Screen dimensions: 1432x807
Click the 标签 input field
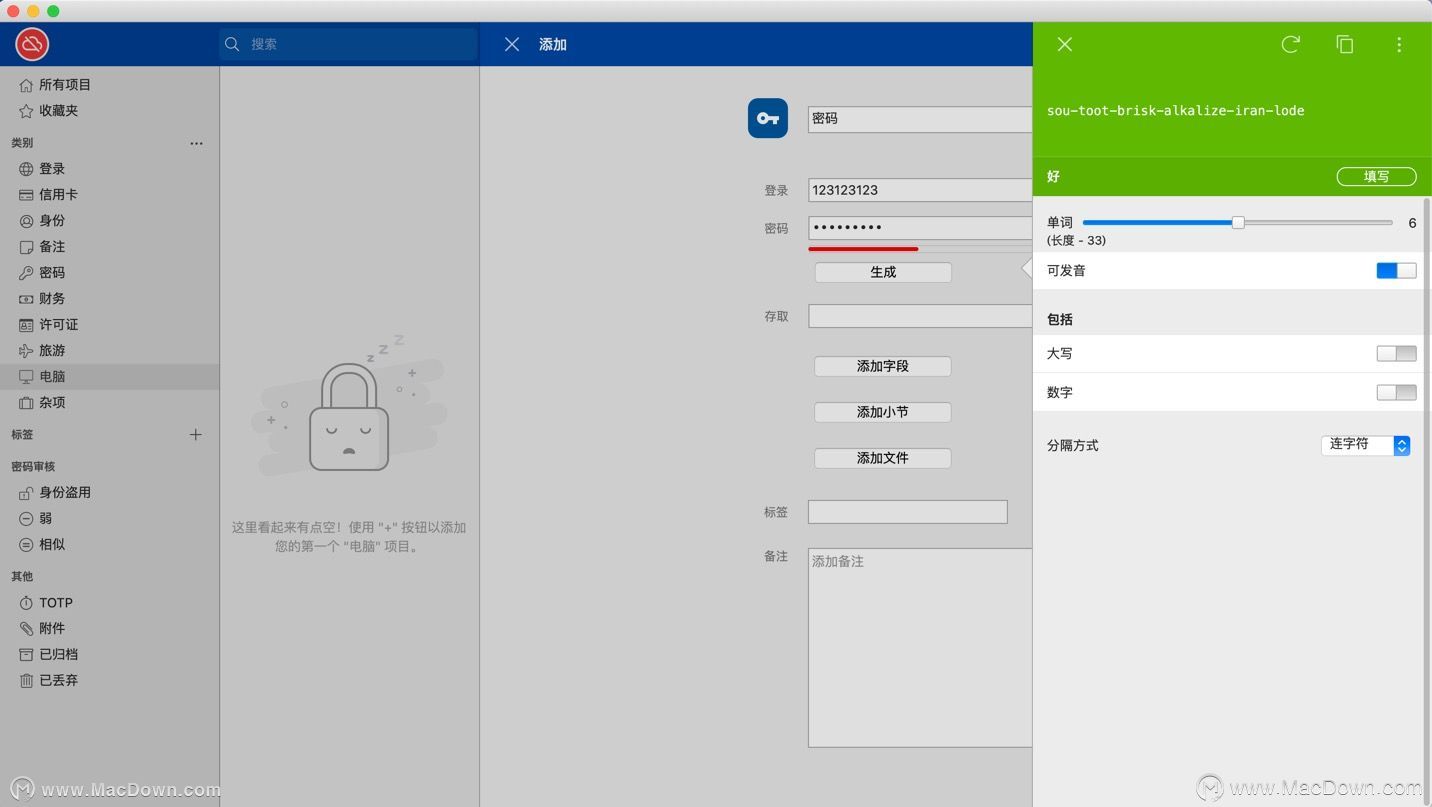908,512
